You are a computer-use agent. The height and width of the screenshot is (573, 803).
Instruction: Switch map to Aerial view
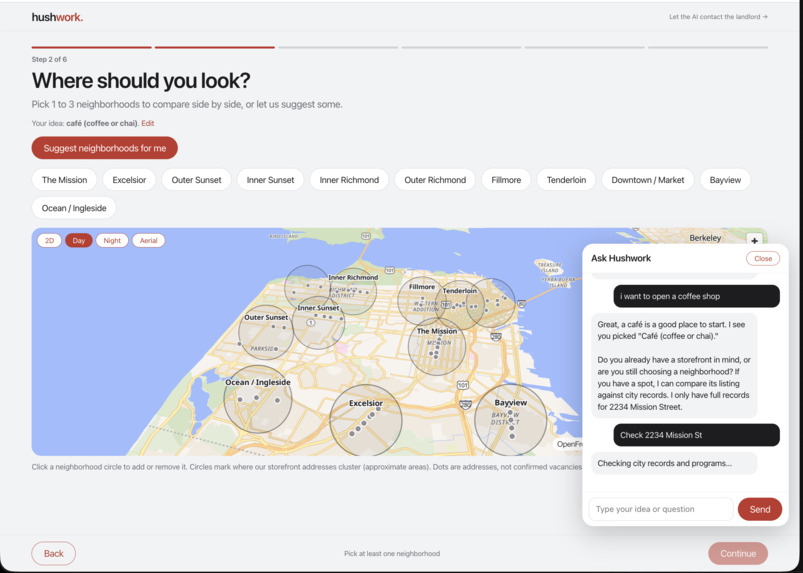point(149,241)
